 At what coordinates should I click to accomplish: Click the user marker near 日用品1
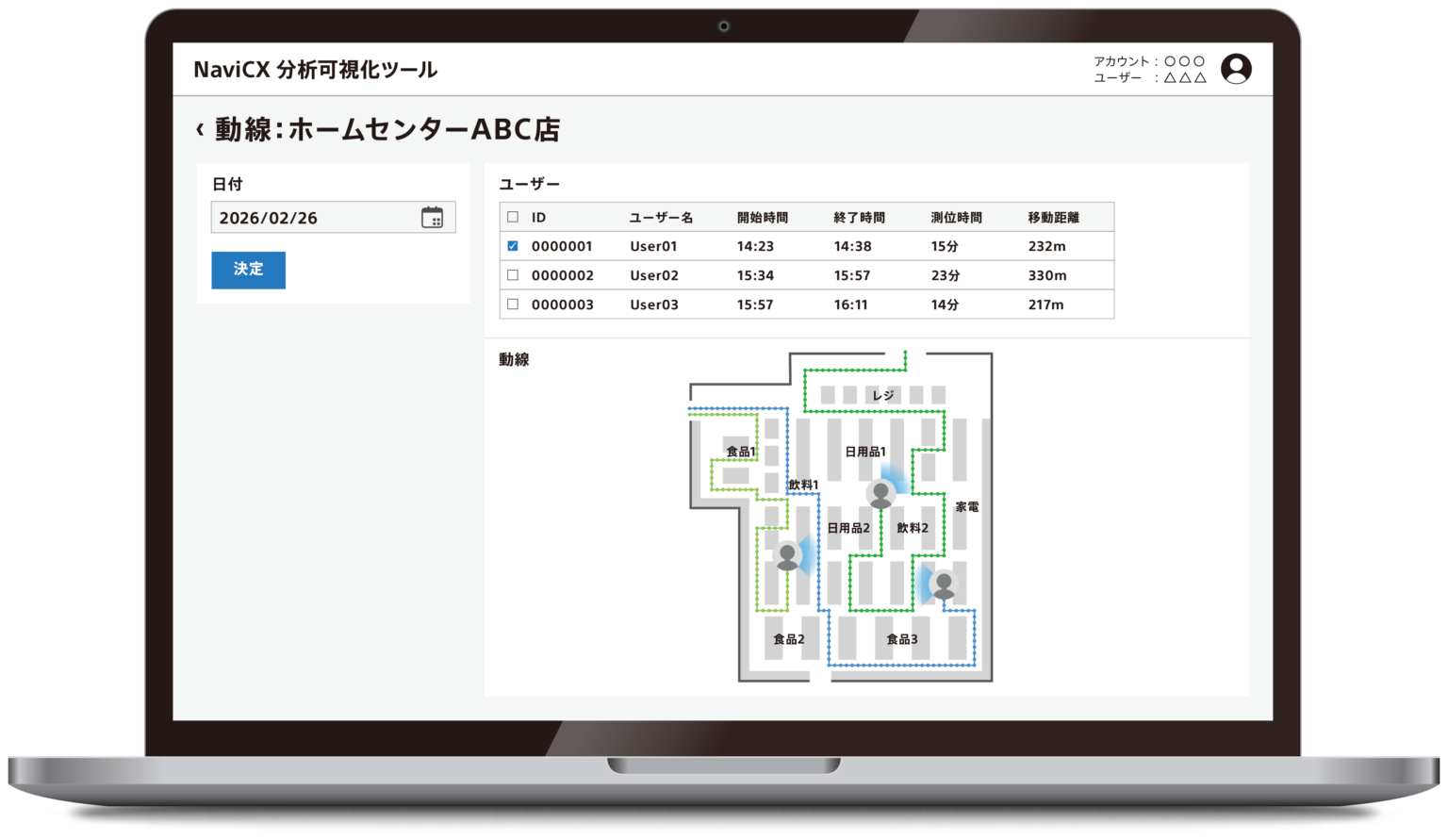(x=880, y=493)
